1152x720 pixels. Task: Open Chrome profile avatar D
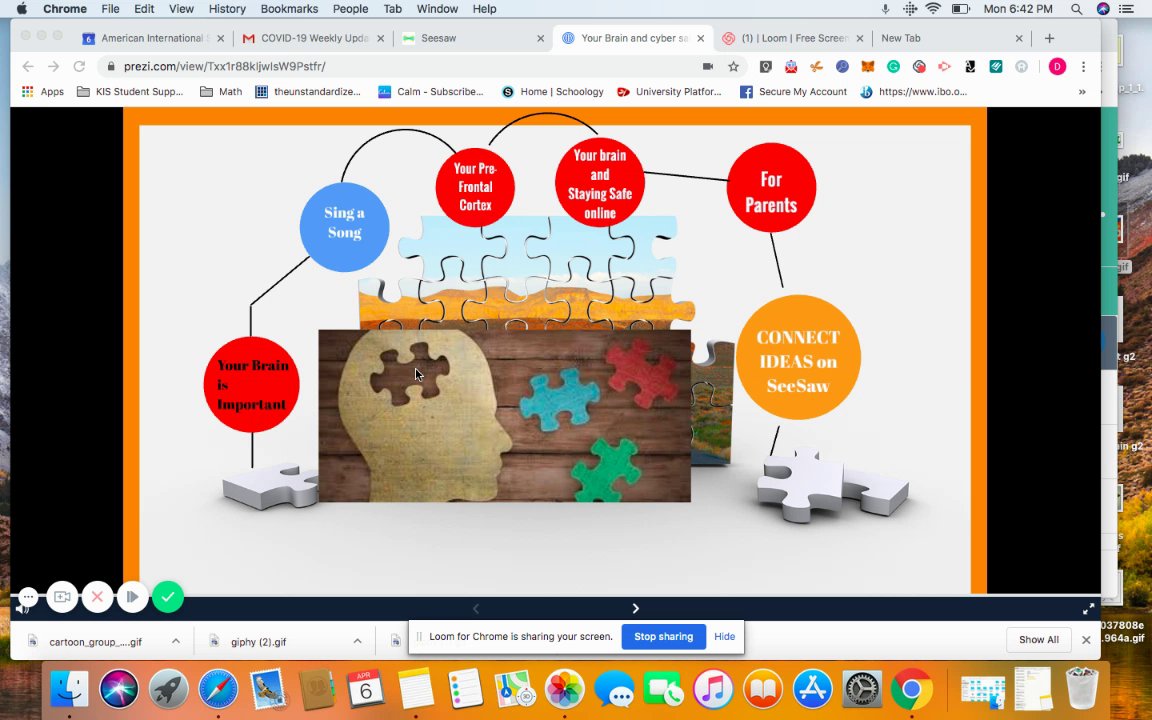pos(1056,66)
